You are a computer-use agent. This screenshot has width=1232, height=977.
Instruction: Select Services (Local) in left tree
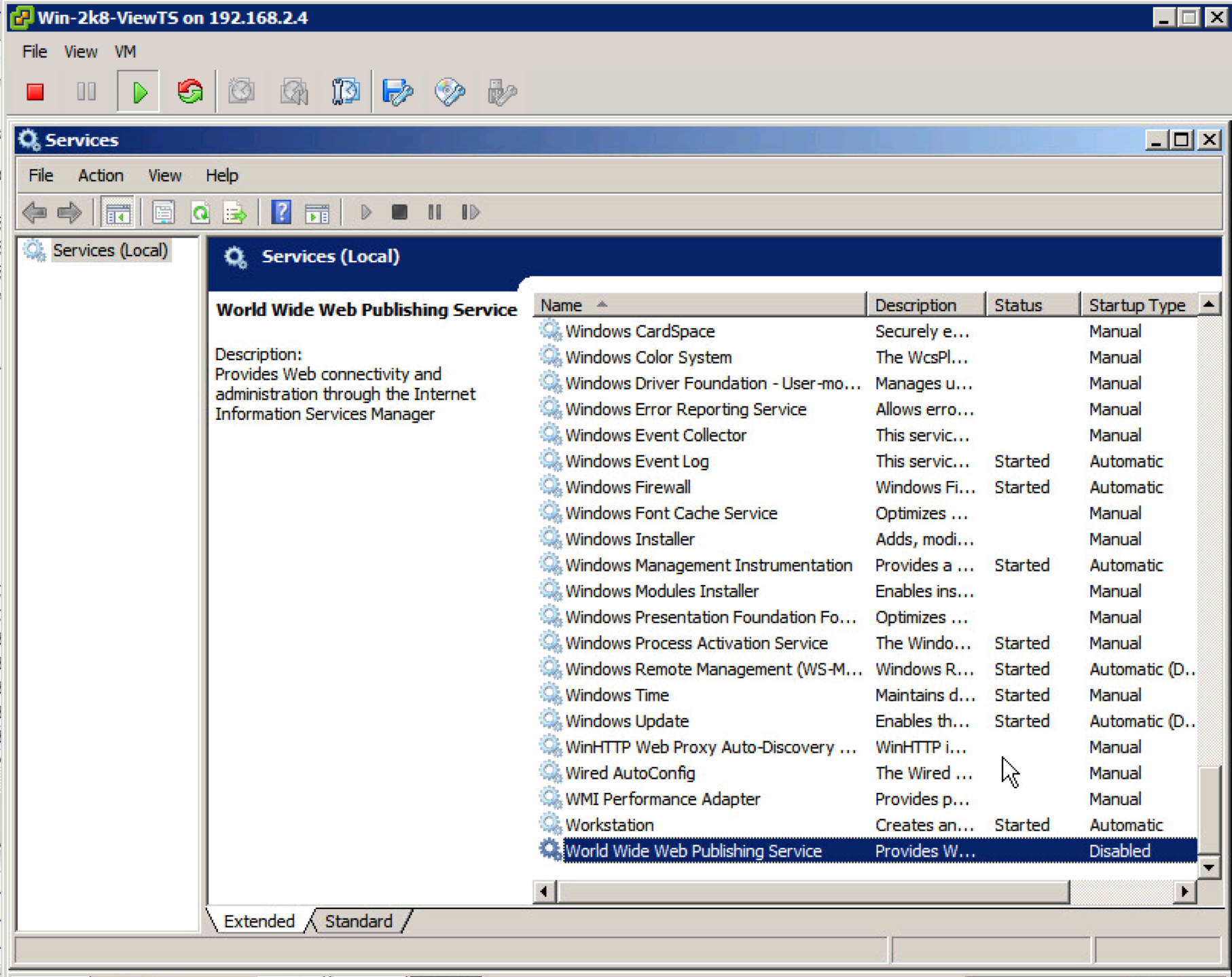tap(110, 251)
